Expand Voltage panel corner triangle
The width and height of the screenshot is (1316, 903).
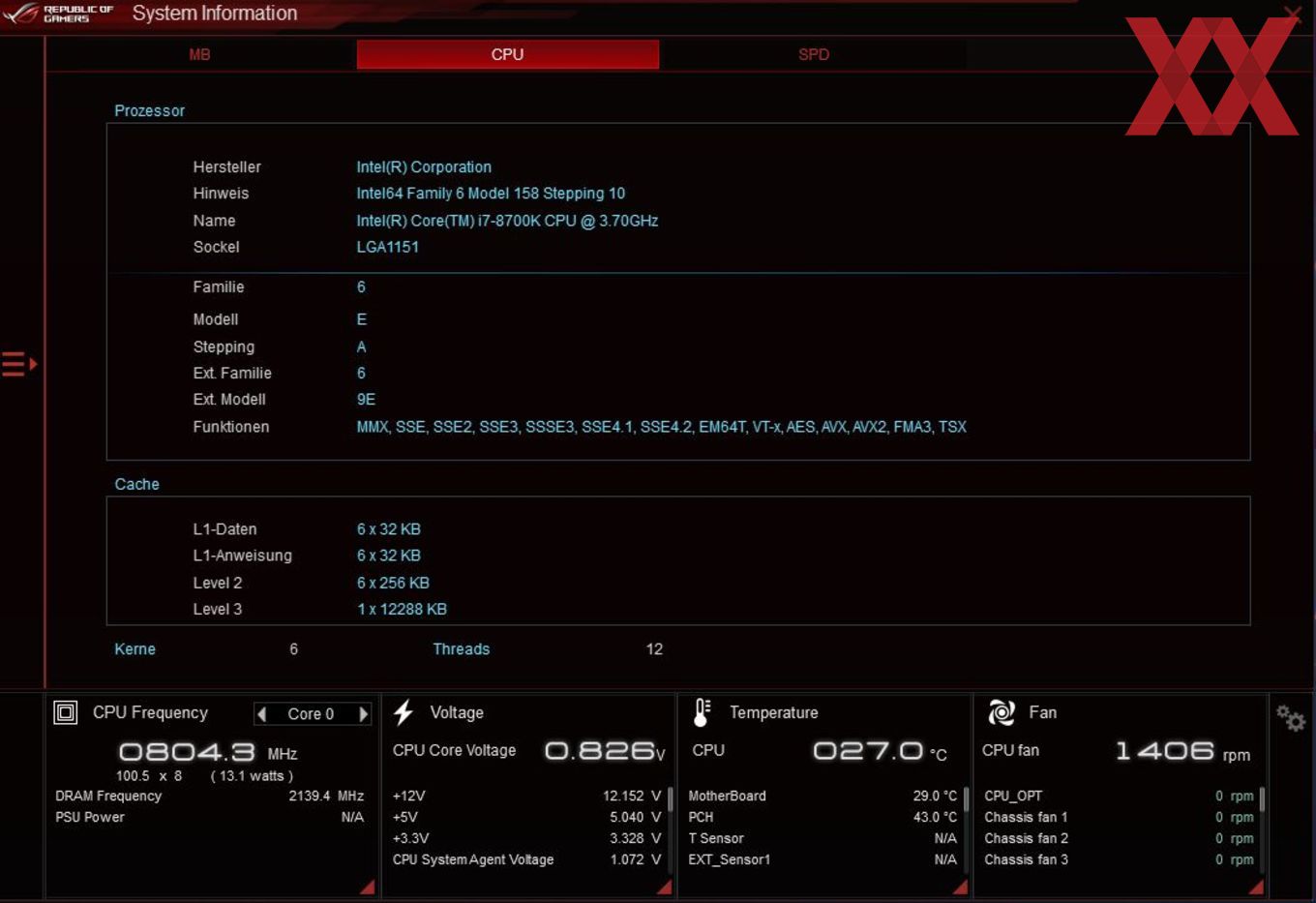tap(664, 887)
